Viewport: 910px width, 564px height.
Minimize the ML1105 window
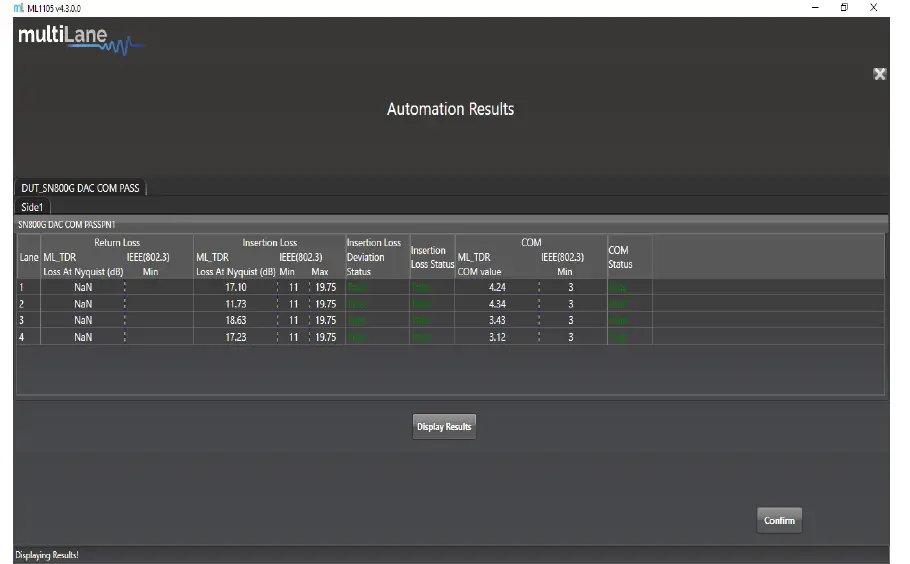coord(815,8)
